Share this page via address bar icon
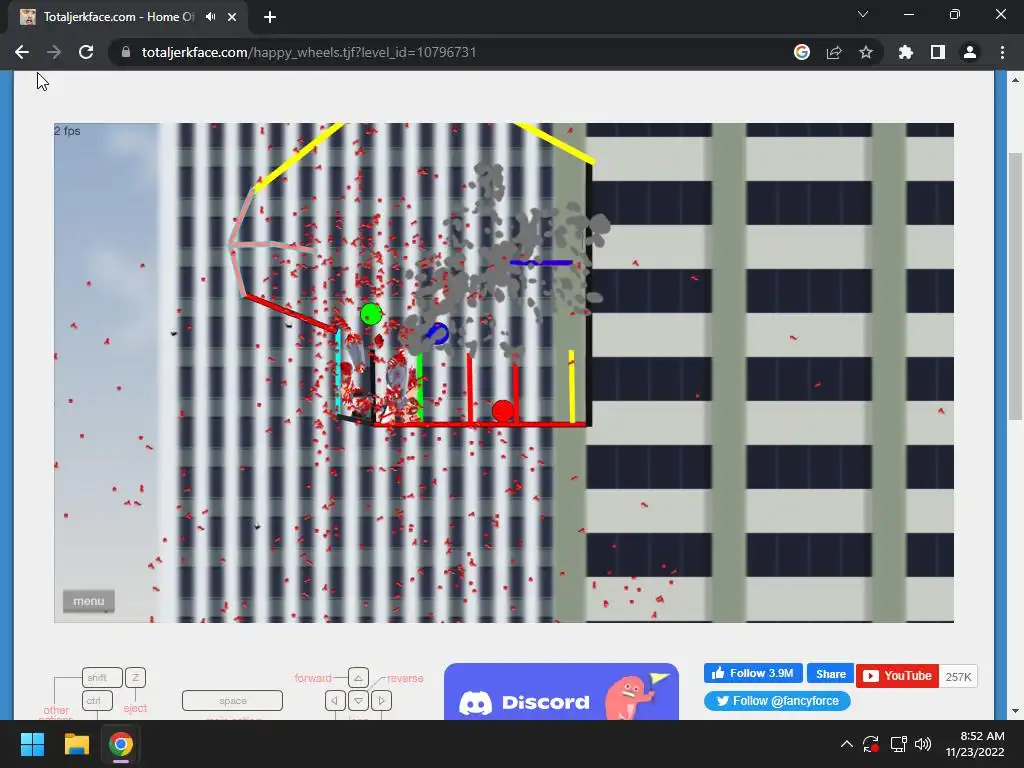1024x768 pixels. 834,52
